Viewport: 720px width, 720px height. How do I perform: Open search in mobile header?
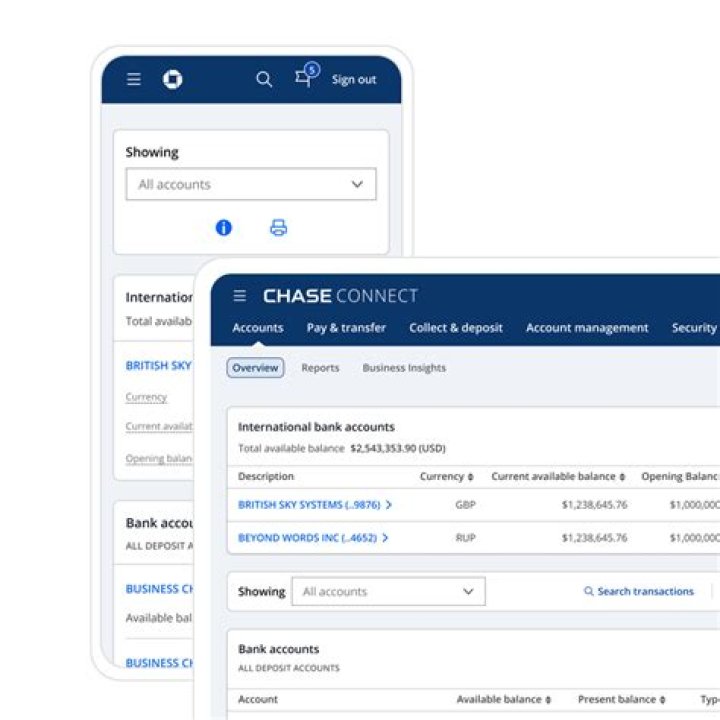coord(264,80)
